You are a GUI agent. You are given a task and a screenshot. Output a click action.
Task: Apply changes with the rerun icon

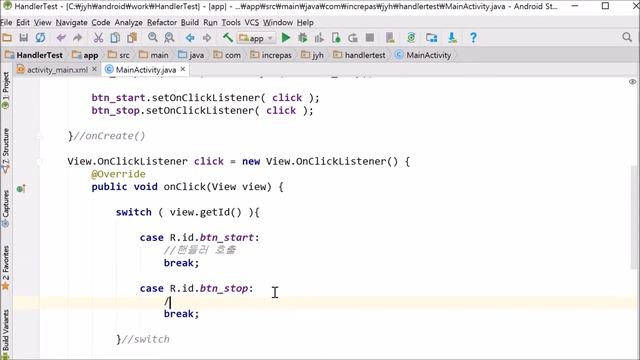(x=353, y=38)
